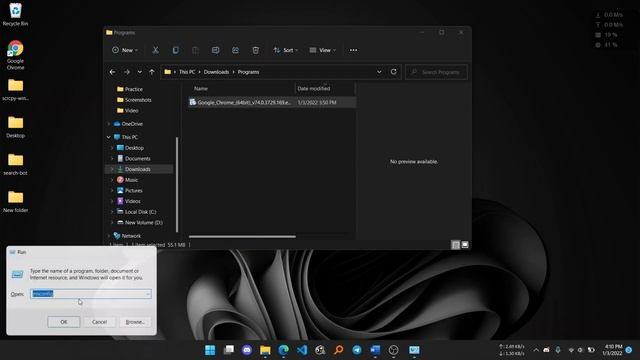
Task: Open the Windows Start button
Action: (x=210, y=350)
